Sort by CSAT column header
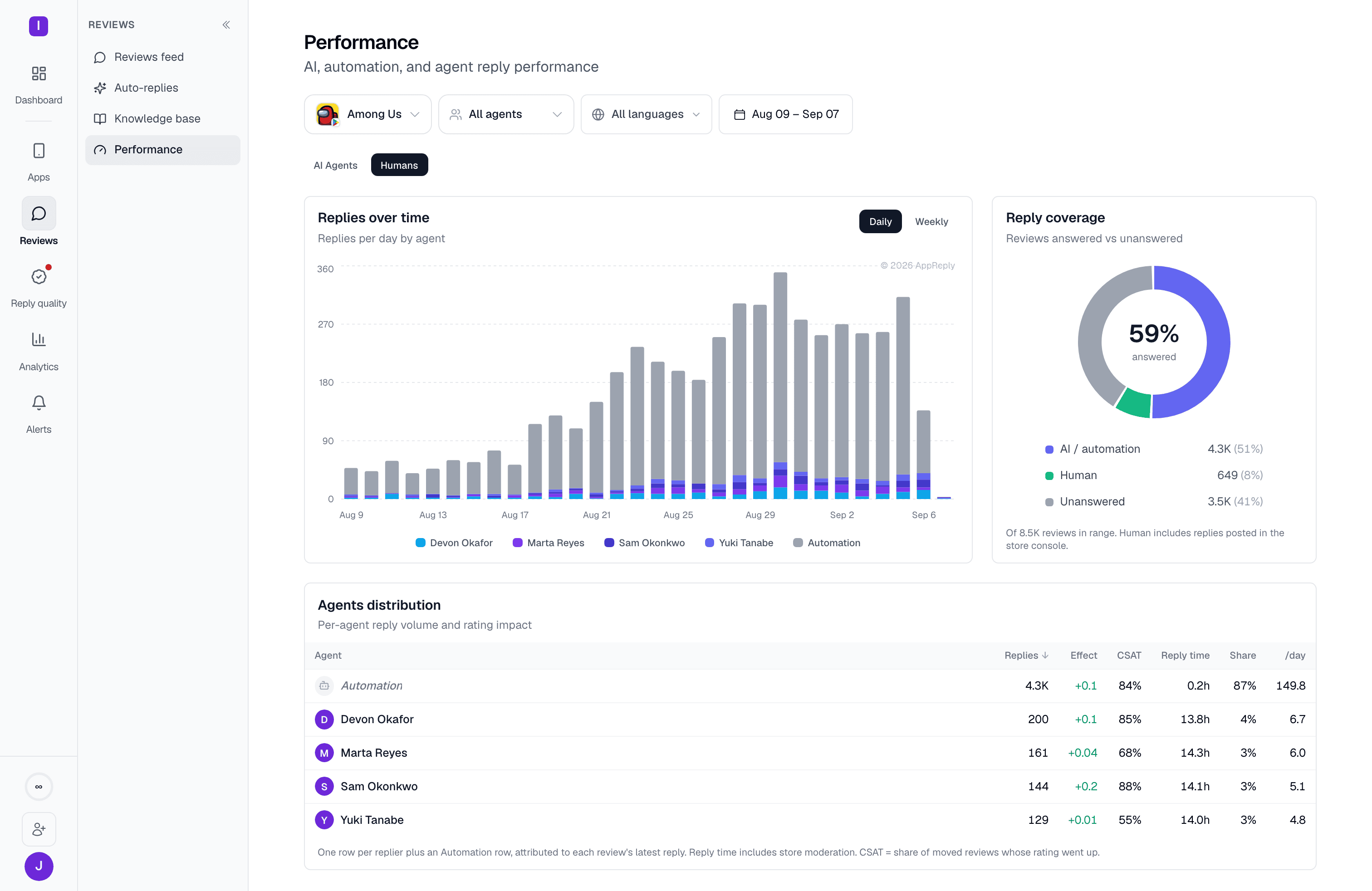Image resolution: width=1372 pixels, height=891 pixels. pyautogui.click(x=1129, y=655)
